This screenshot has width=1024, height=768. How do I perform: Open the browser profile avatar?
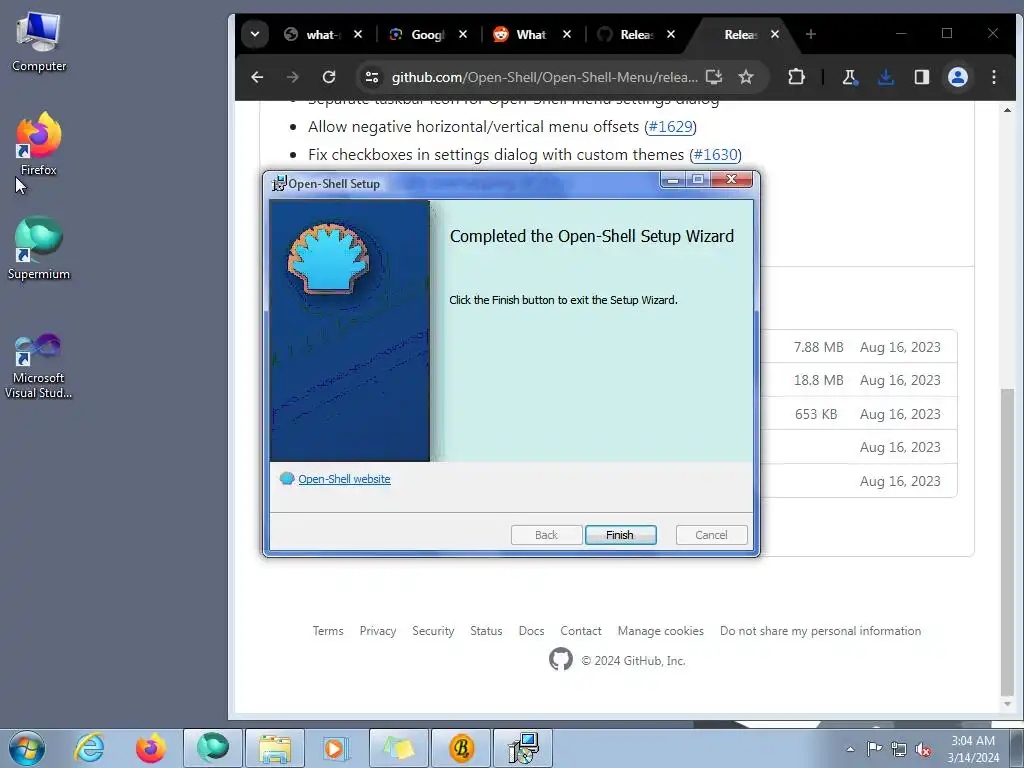(x=957, y=77)
